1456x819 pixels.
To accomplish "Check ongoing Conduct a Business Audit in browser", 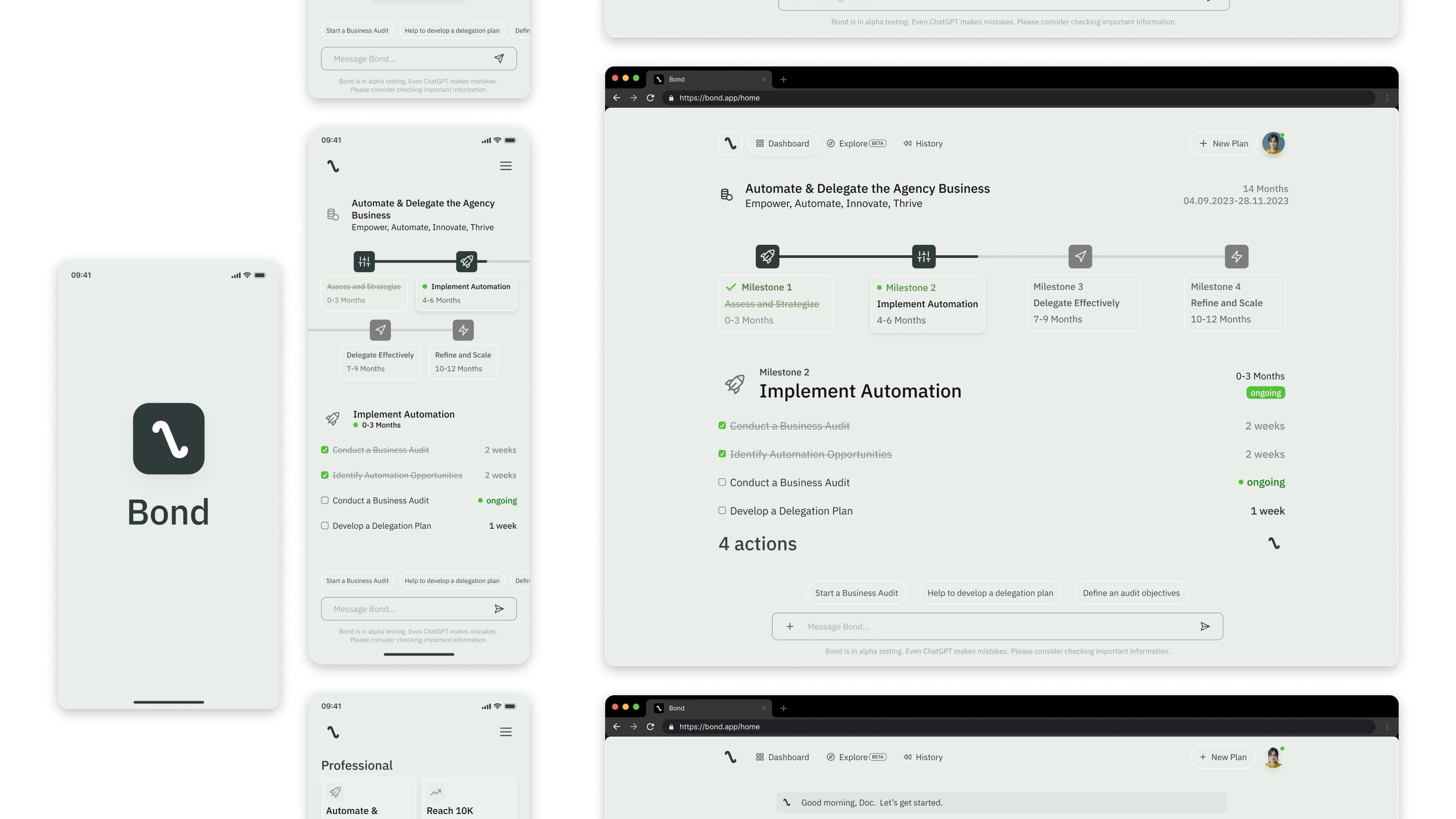I will pos(722,481).
